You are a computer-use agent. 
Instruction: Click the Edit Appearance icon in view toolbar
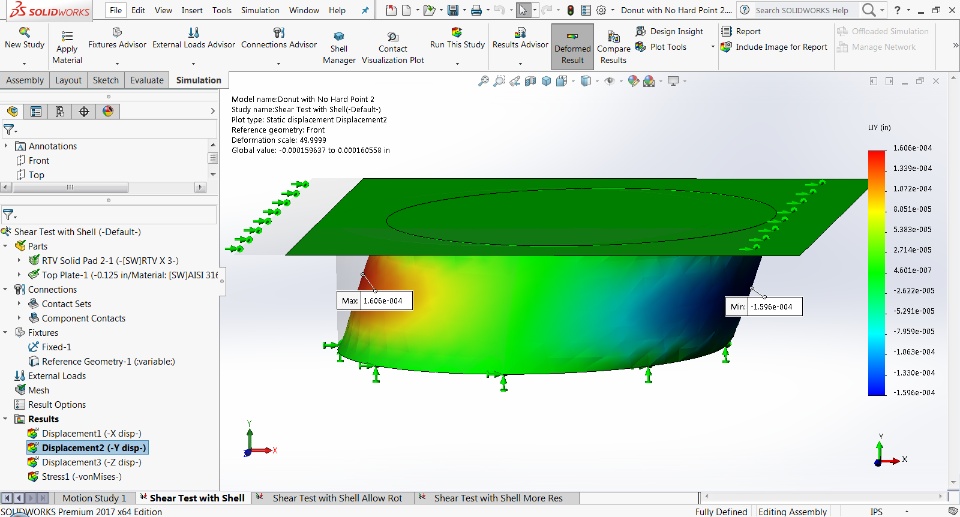coord(633,81)
